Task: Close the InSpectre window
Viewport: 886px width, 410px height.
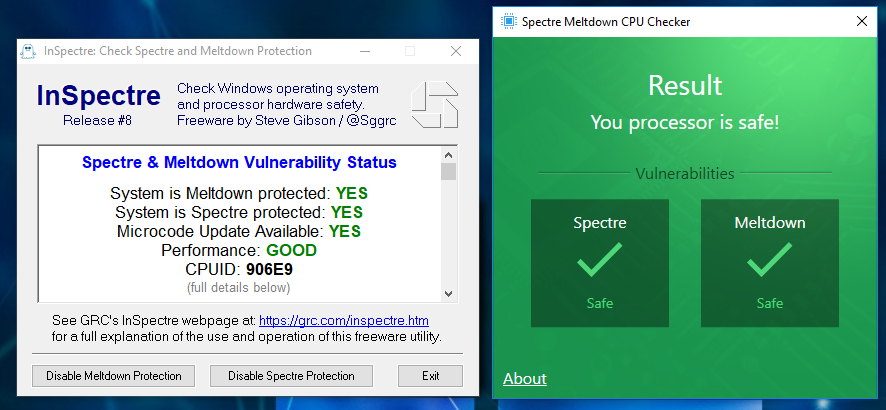Action: [455, 51]
